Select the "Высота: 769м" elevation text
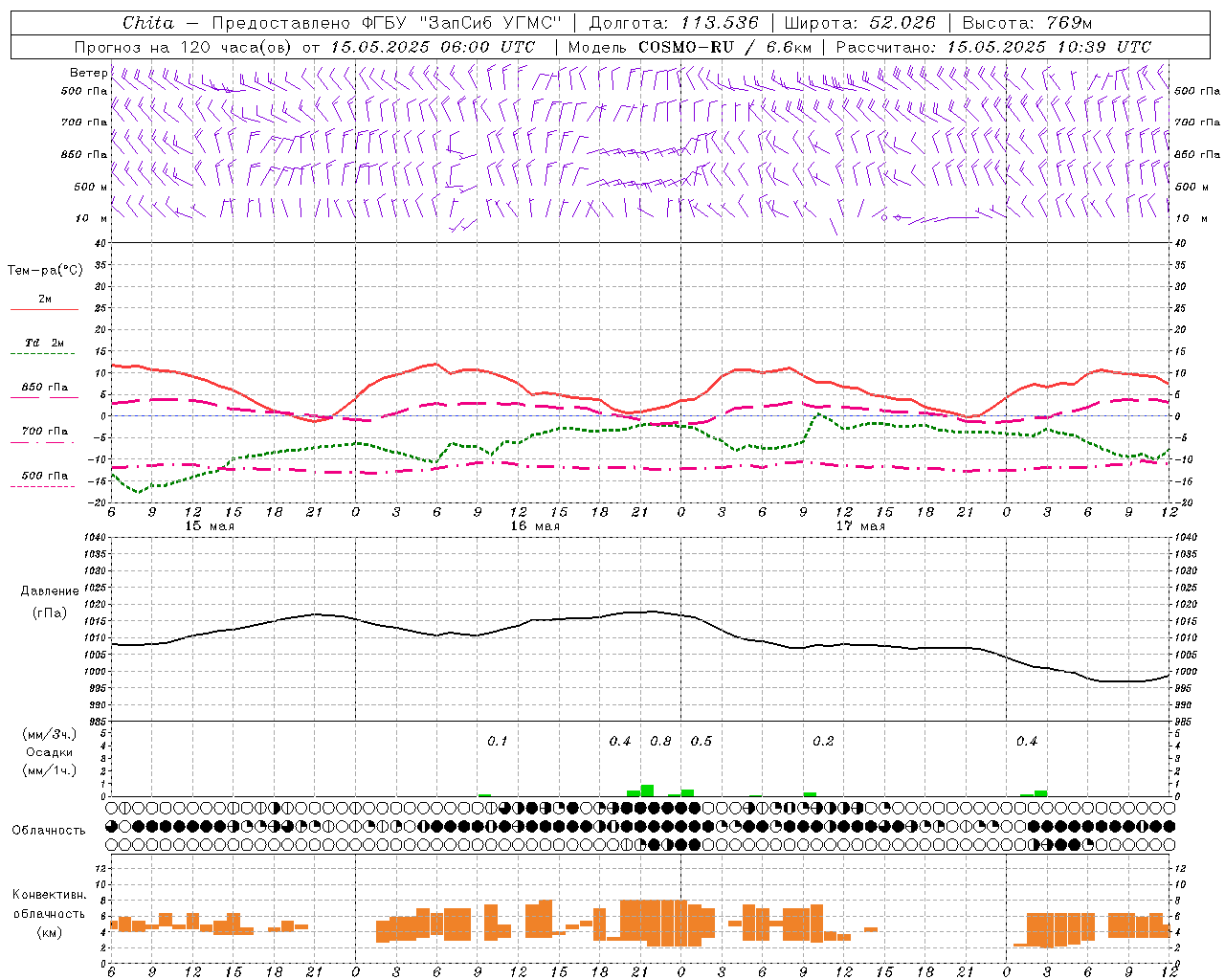 1028,23
